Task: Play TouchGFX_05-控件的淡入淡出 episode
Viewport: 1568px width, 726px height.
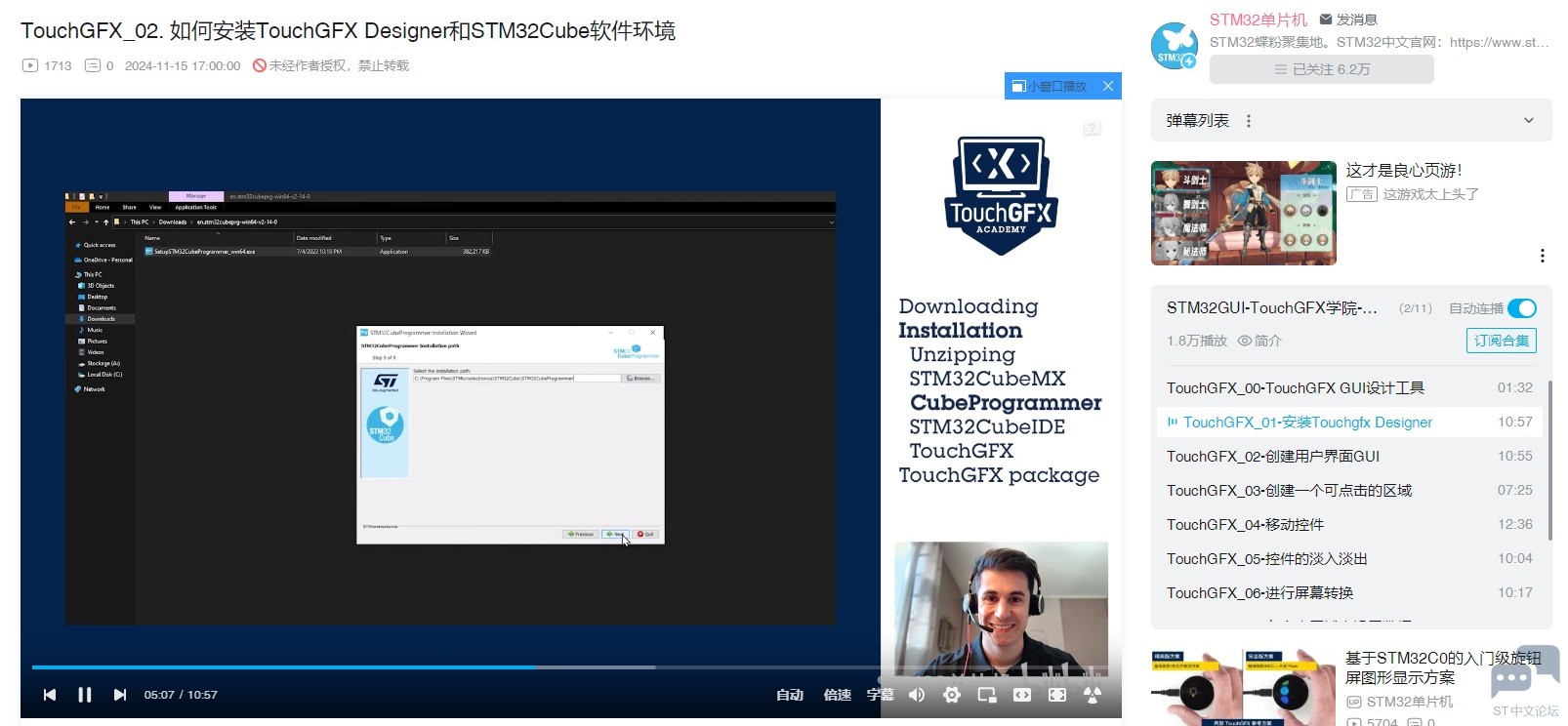Action: (x=1348, y=558)
